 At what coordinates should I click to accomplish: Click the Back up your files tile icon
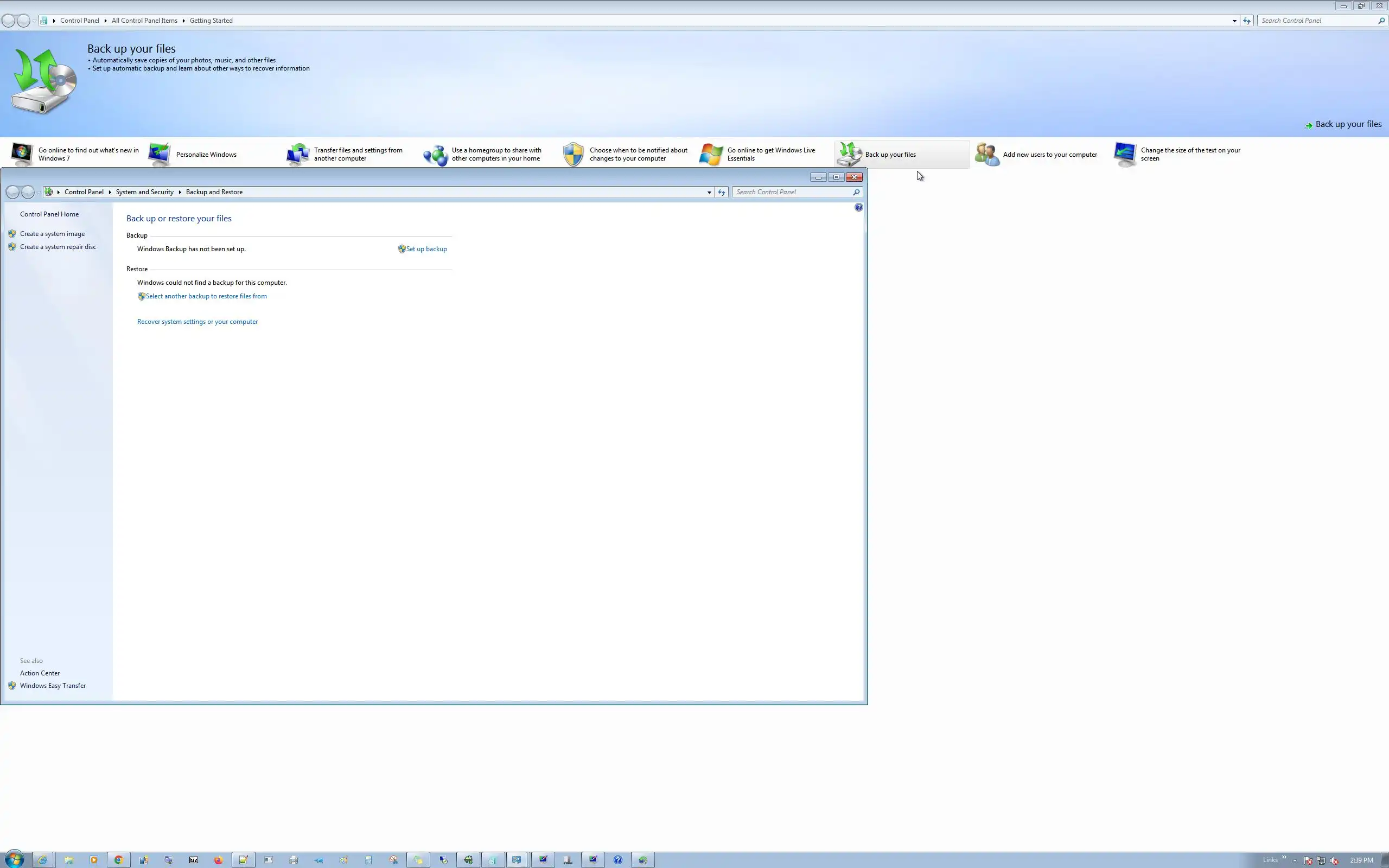coord(849,154)
